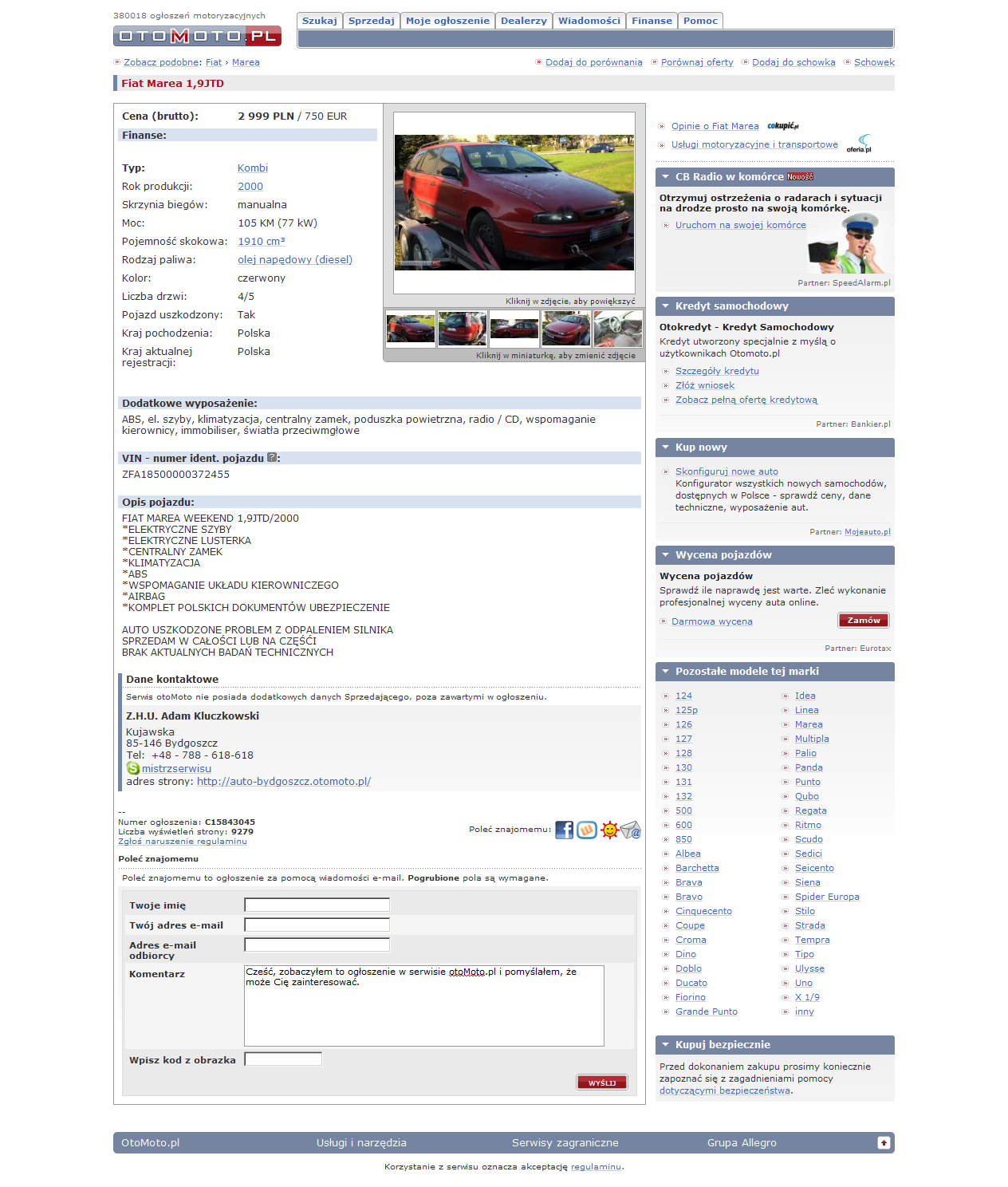Image resolution: width=1008 pixels, height=1187 pixels.
Task: Open the Wiadomości tab
Action: [x=589, y=21]
